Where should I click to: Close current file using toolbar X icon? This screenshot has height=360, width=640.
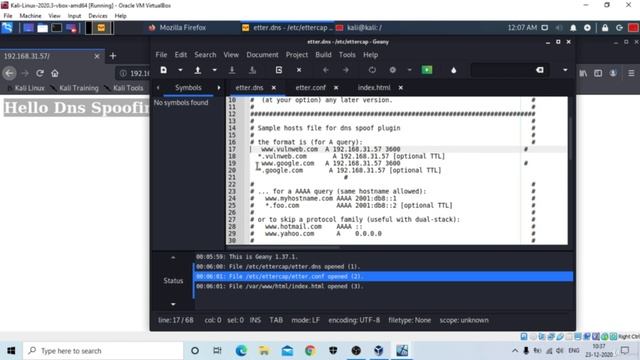299,70
